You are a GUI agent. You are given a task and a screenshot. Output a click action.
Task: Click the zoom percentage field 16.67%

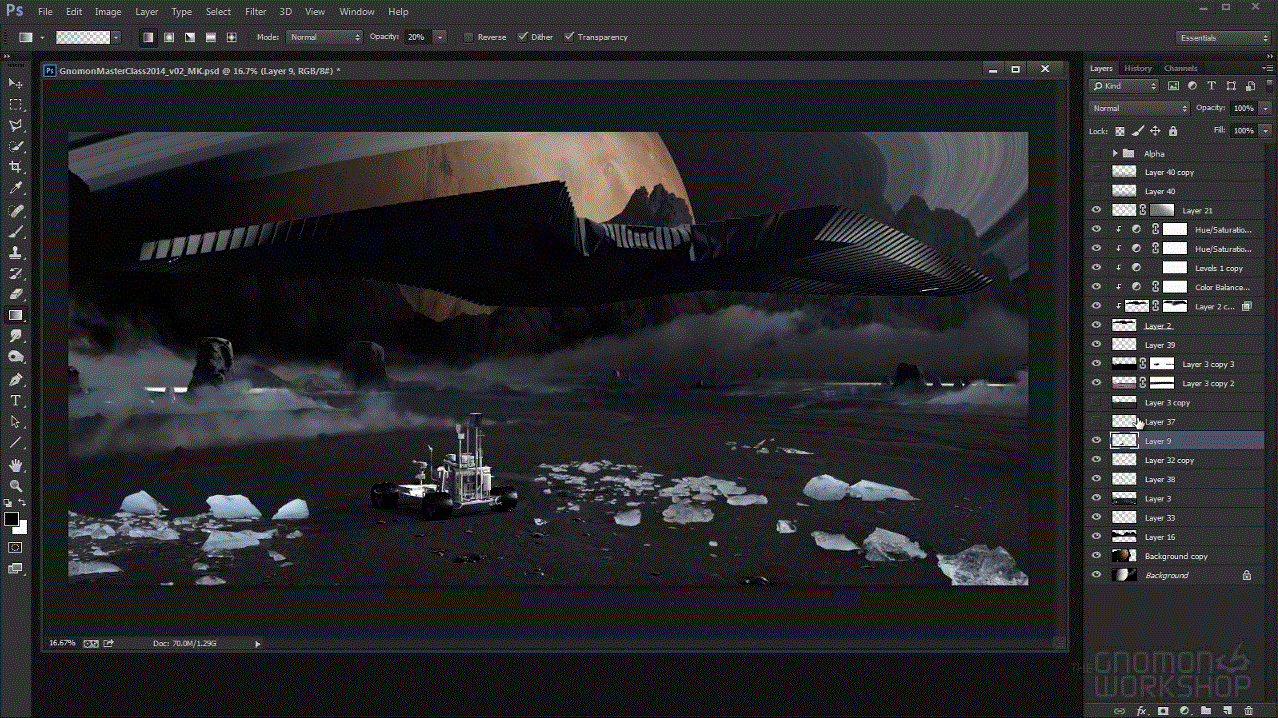(x=61, y=643)
